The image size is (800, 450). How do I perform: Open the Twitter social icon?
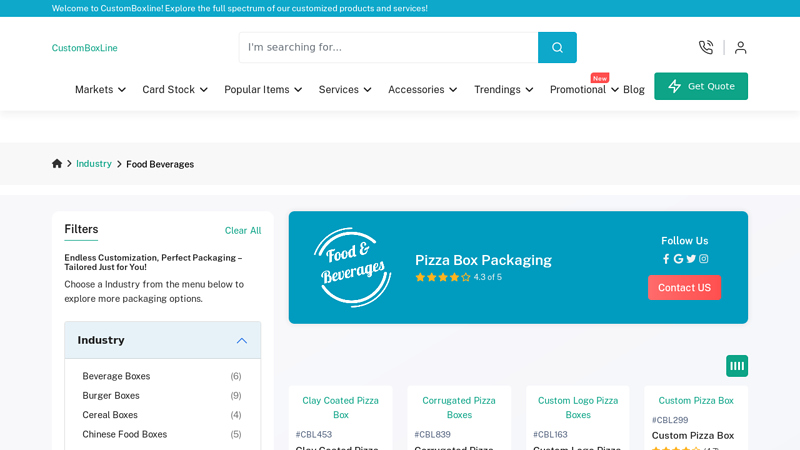[691, 259]
